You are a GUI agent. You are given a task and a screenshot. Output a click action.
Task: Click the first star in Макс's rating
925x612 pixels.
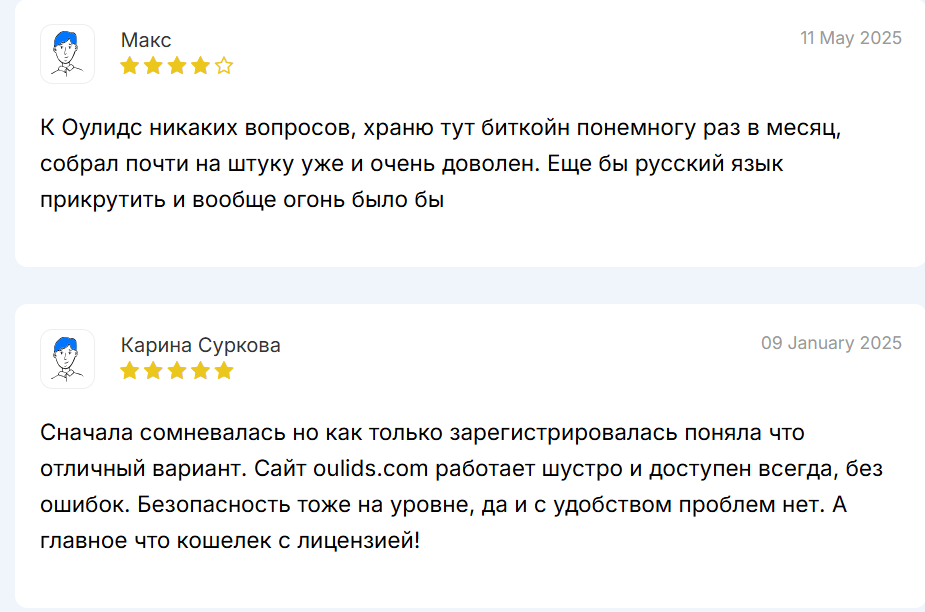pyautogui.click(x=130, y=66)
